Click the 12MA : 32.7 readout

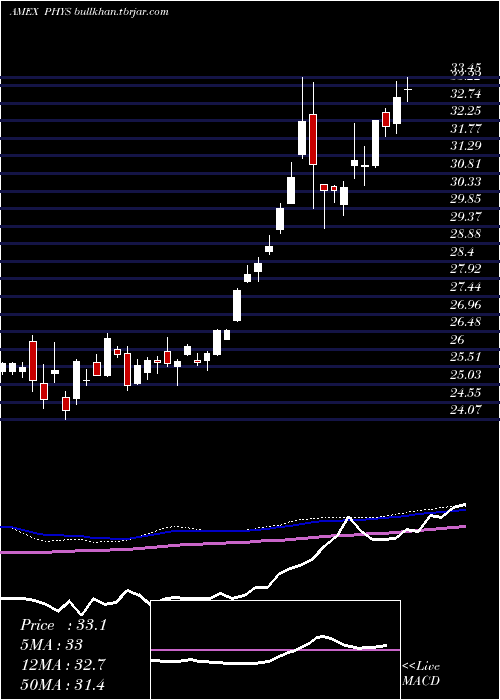[x=62, y=665]
